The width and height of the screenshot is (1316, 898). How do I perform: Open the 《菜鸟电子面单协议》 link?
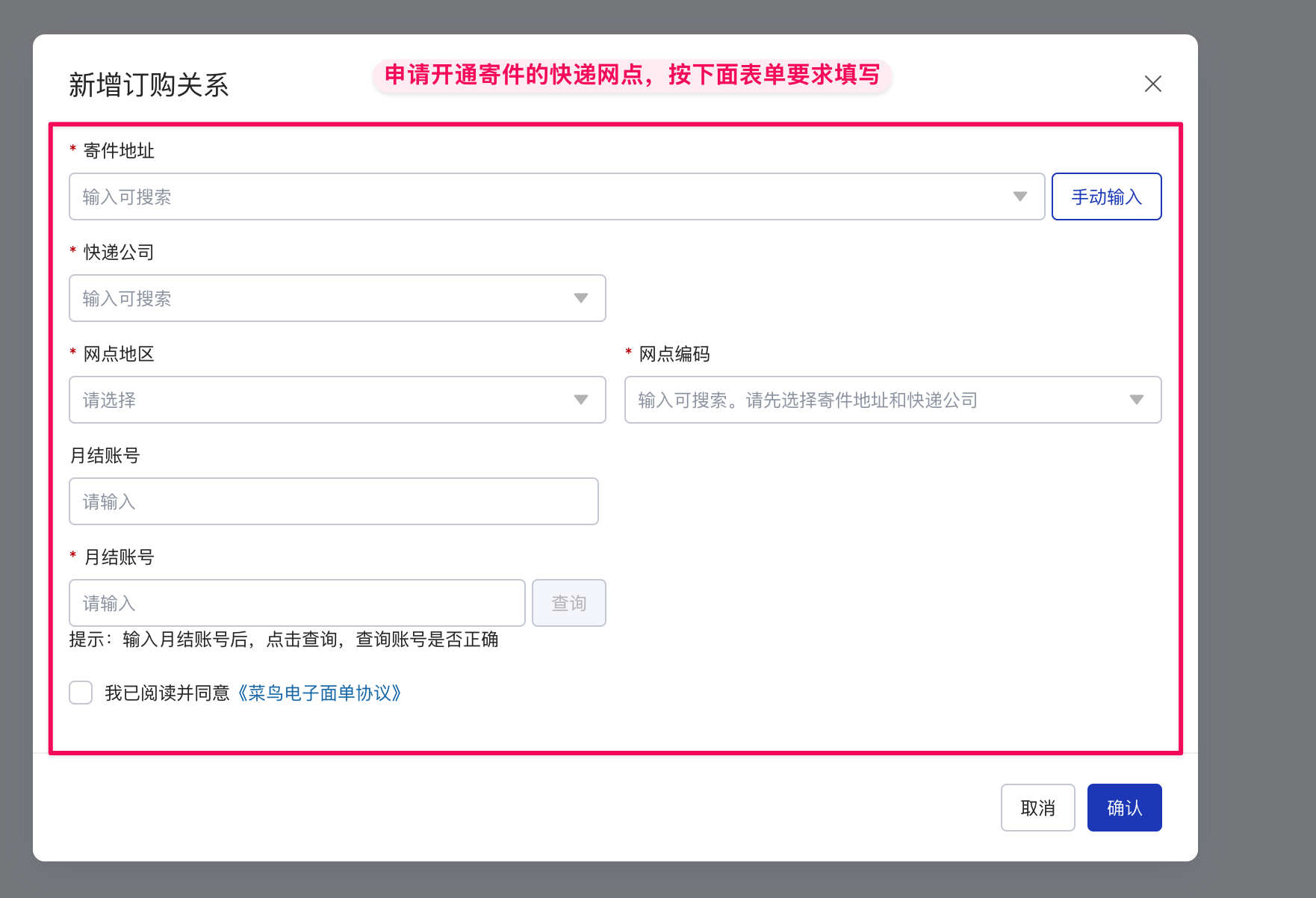coord(320,693)
